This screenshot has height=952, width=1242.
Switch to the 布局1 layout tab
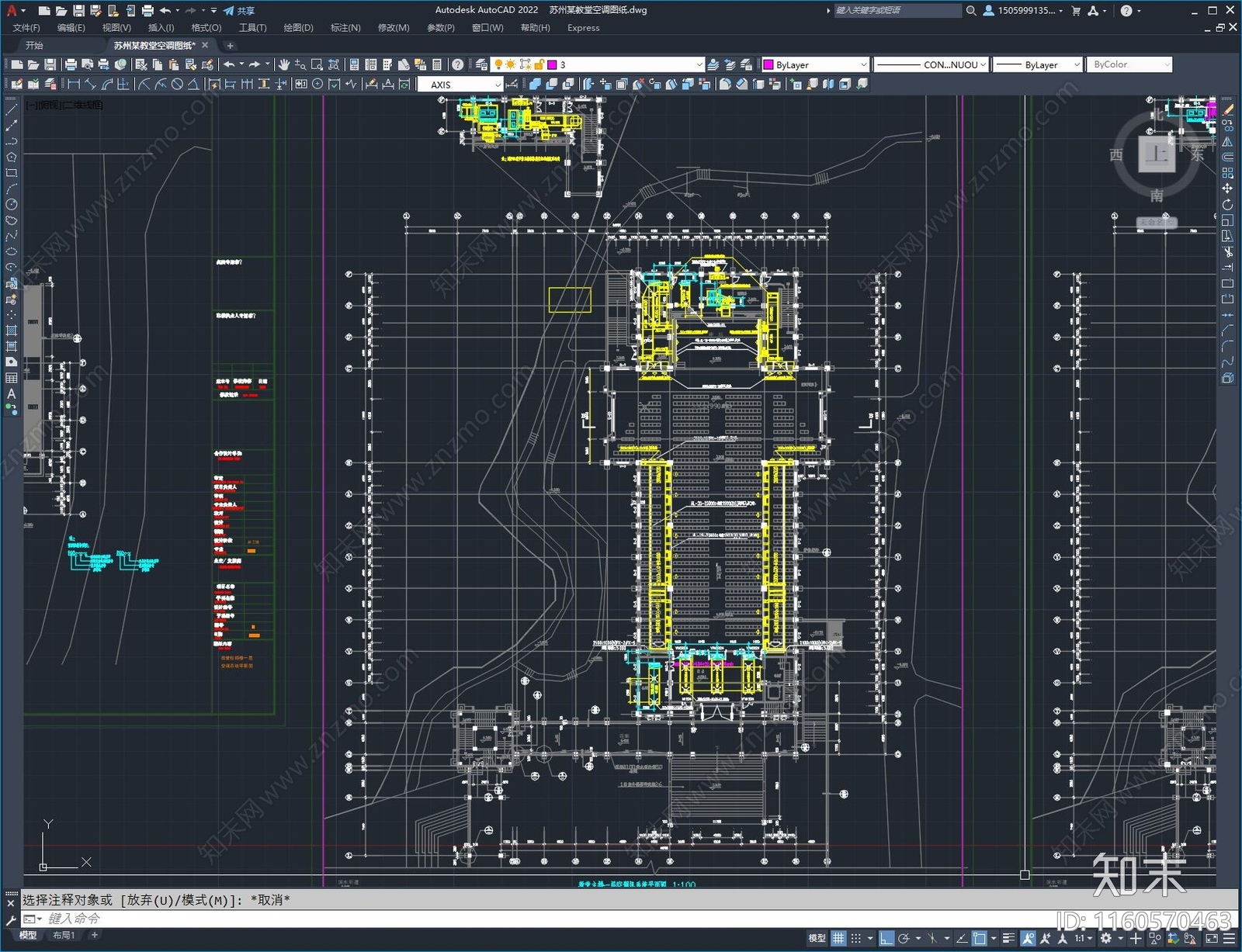64,935
